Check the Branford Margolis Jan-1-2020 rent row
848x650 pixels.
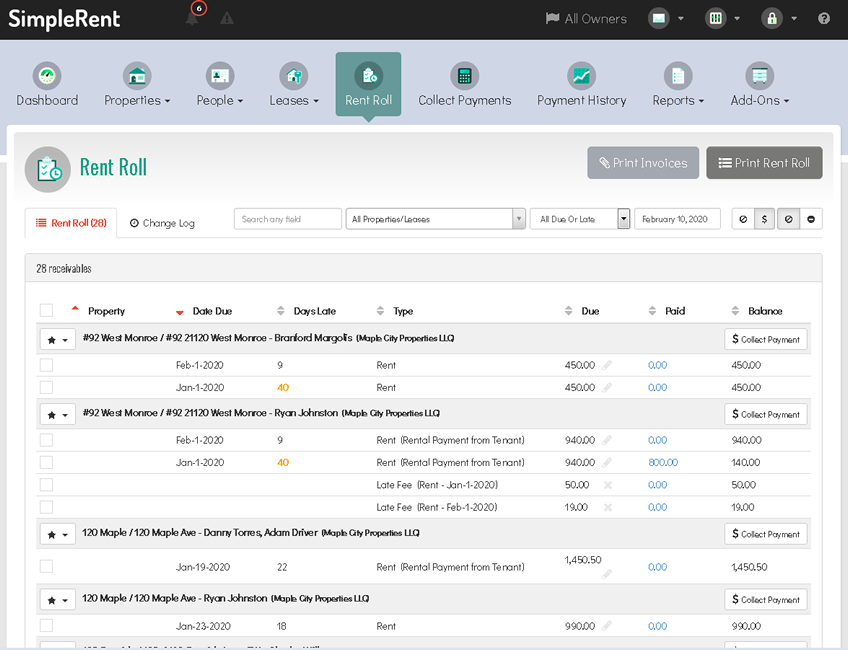coord(47,387)
